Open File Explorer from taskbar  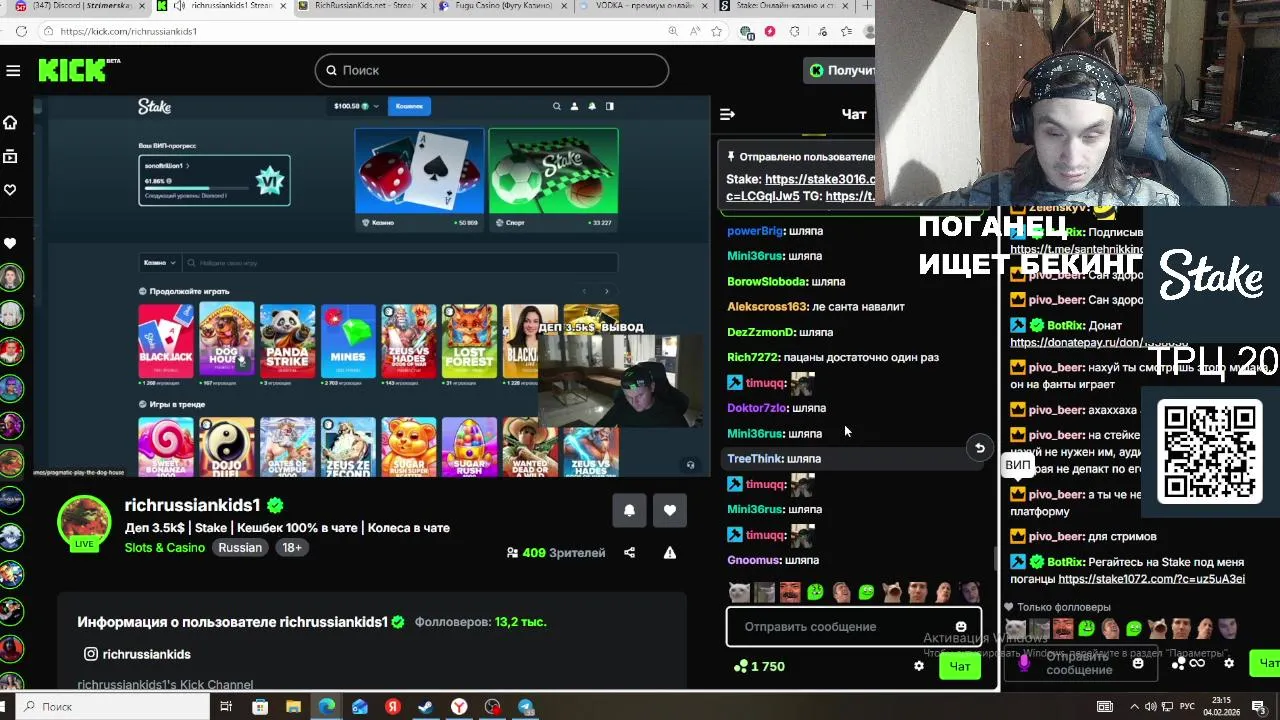pos(293,707)
